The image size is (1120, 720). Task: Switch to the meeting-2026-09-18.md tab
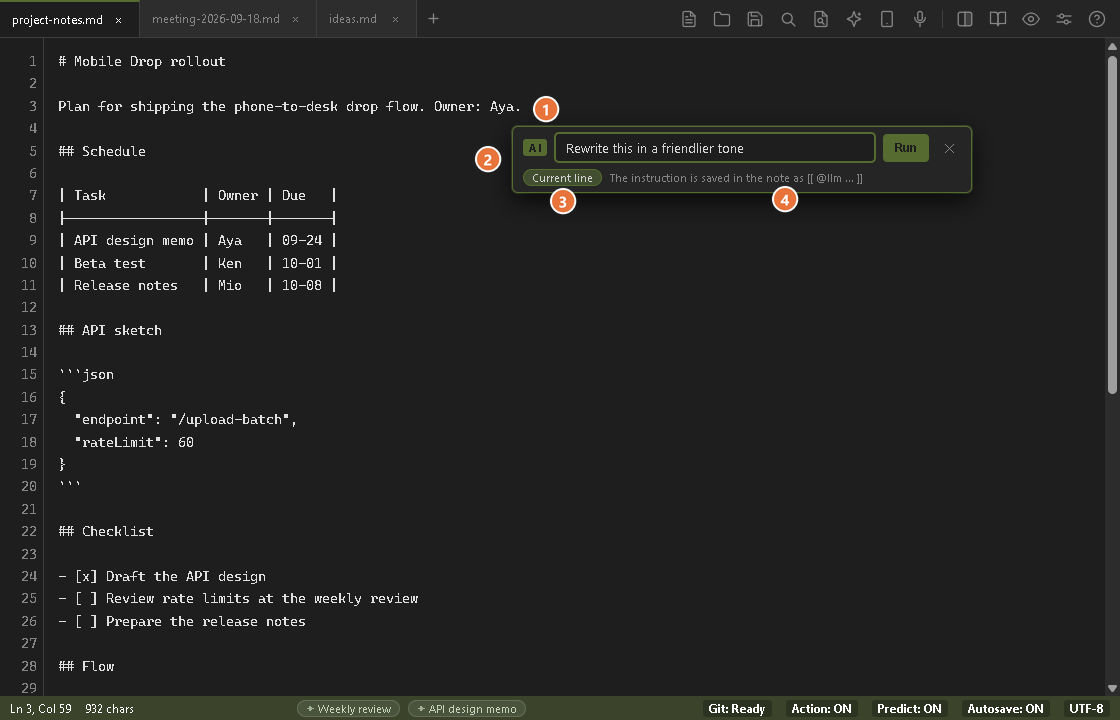[216, 19]
